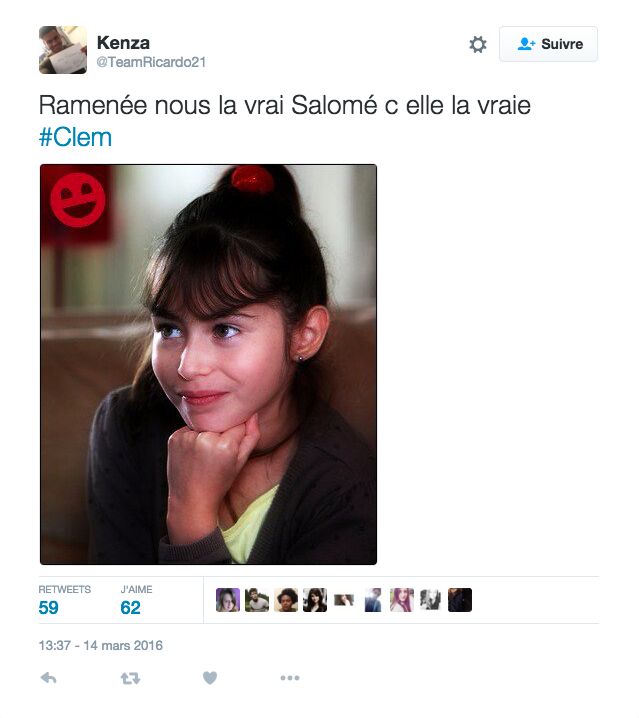Screen dimensions: 639x718
Task: Open the @TeamRicardo21 handle
Action: [151, 62]
